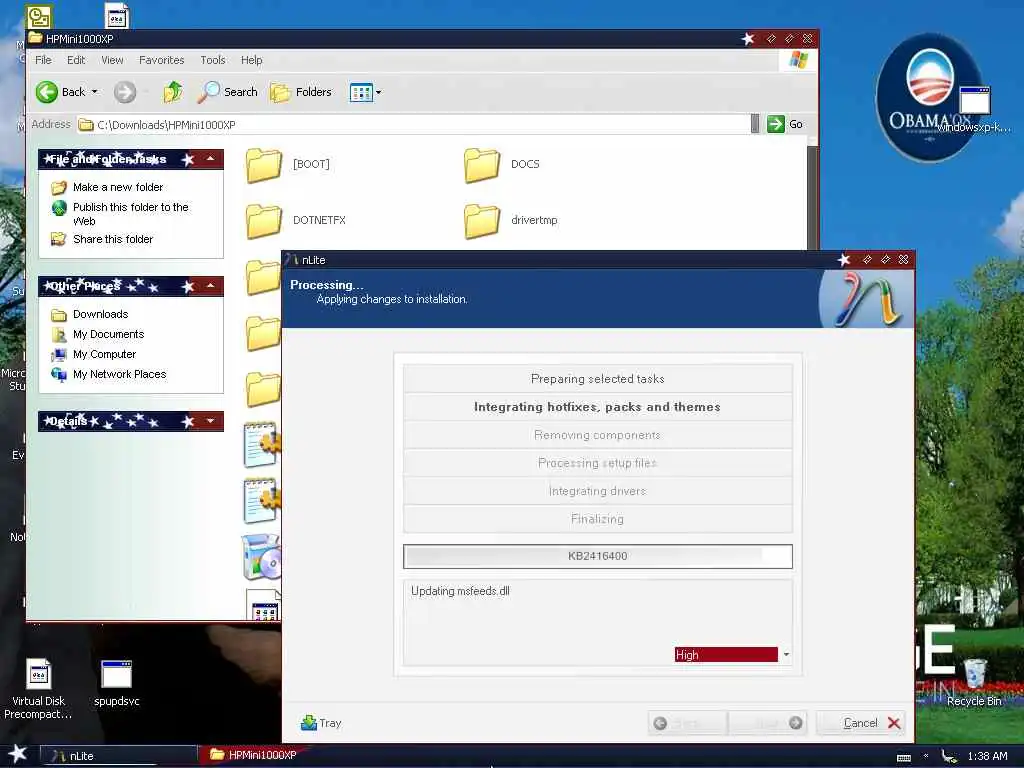Click the network tray icon near clock
Viewport: 1024px width, 768px height.
(x=948, y=756)
